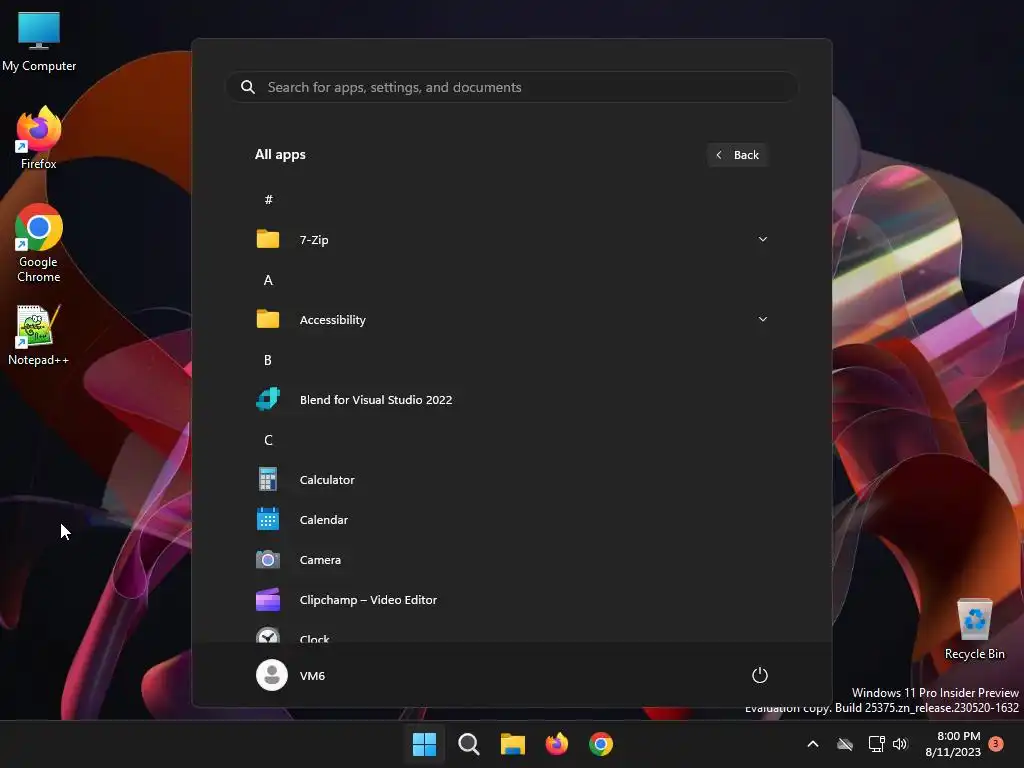Click the # letter header
The image size is (1024, 768).
268,200
